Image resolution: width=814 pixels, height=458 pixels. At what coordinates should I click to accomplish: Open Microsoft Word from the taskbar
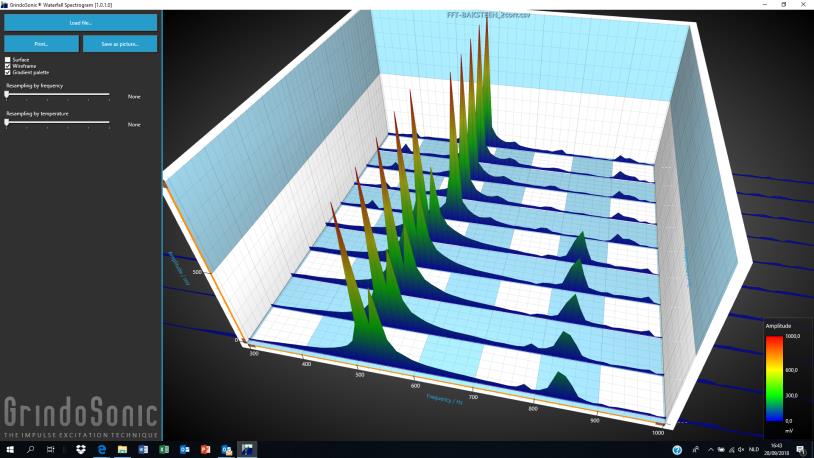[143, 450]
